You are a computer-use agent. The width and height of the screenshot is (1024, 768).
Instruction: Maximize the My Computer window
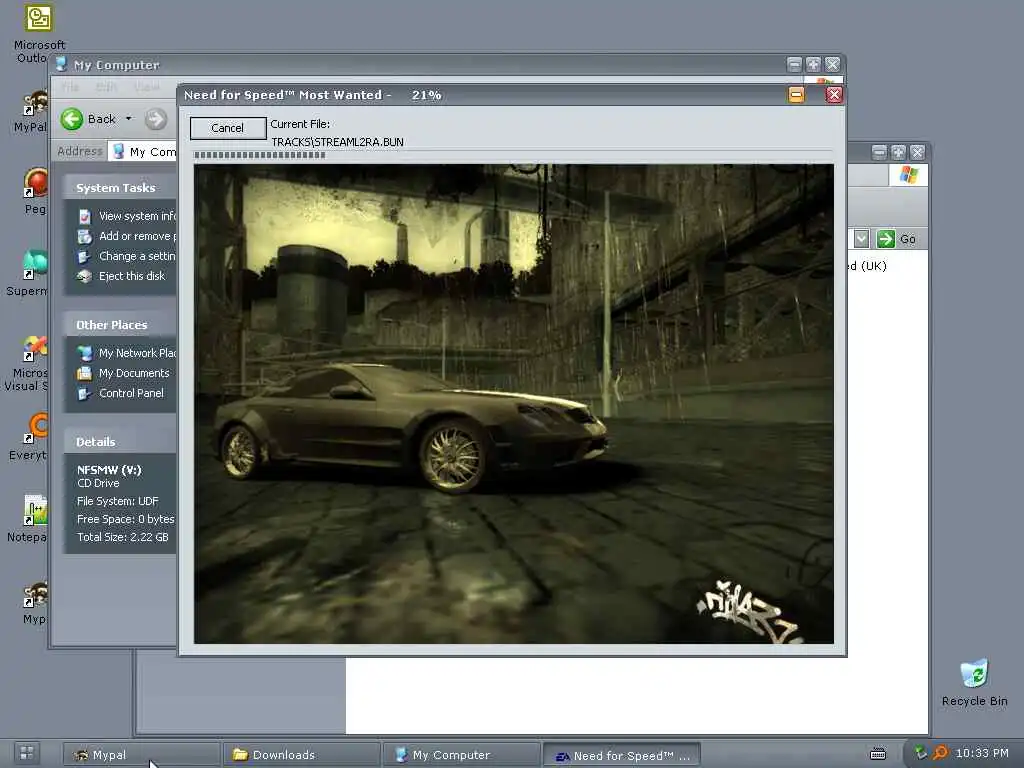point(813,64)
